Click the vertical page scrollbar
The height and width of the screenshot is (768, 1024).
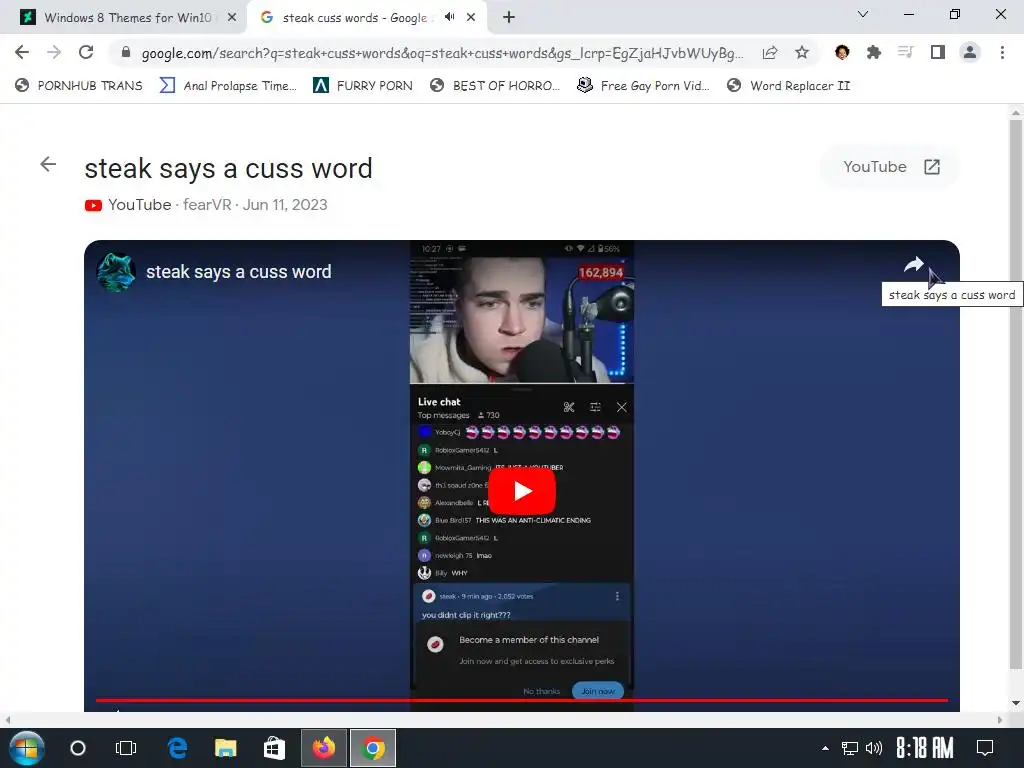coord(1015,392)
